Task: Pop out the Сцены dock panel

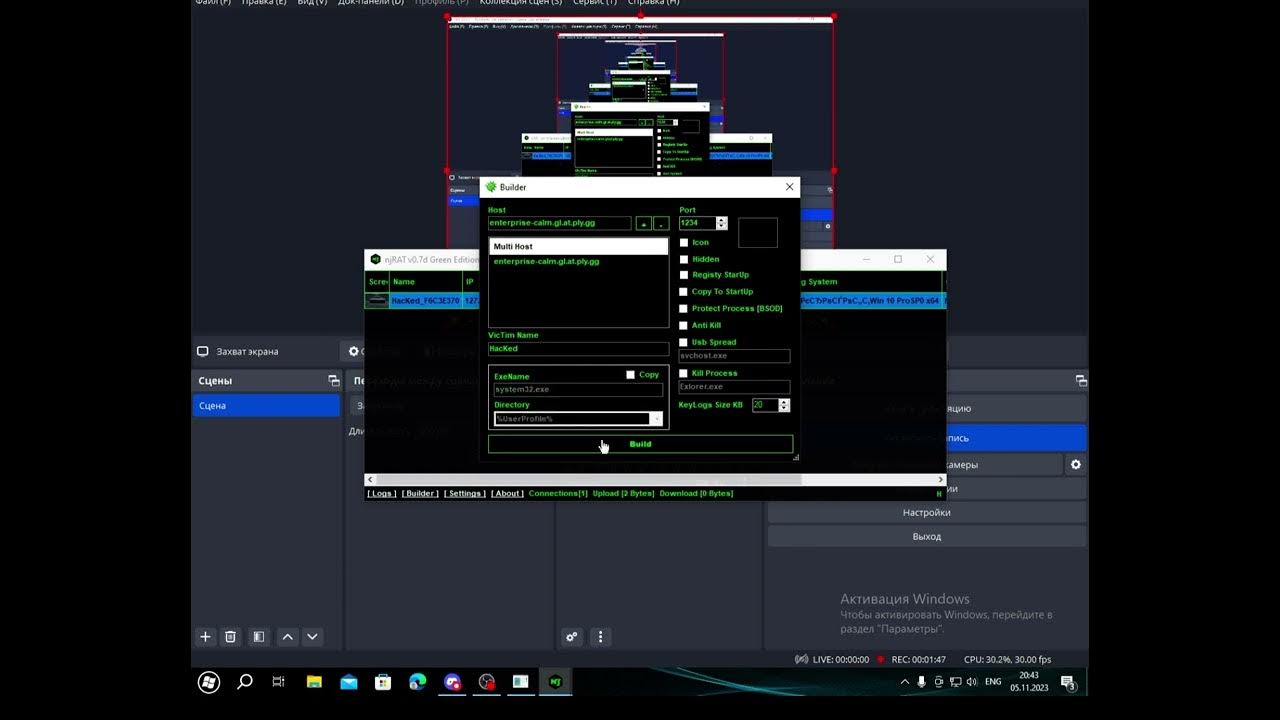Action: tap(334, 381)
